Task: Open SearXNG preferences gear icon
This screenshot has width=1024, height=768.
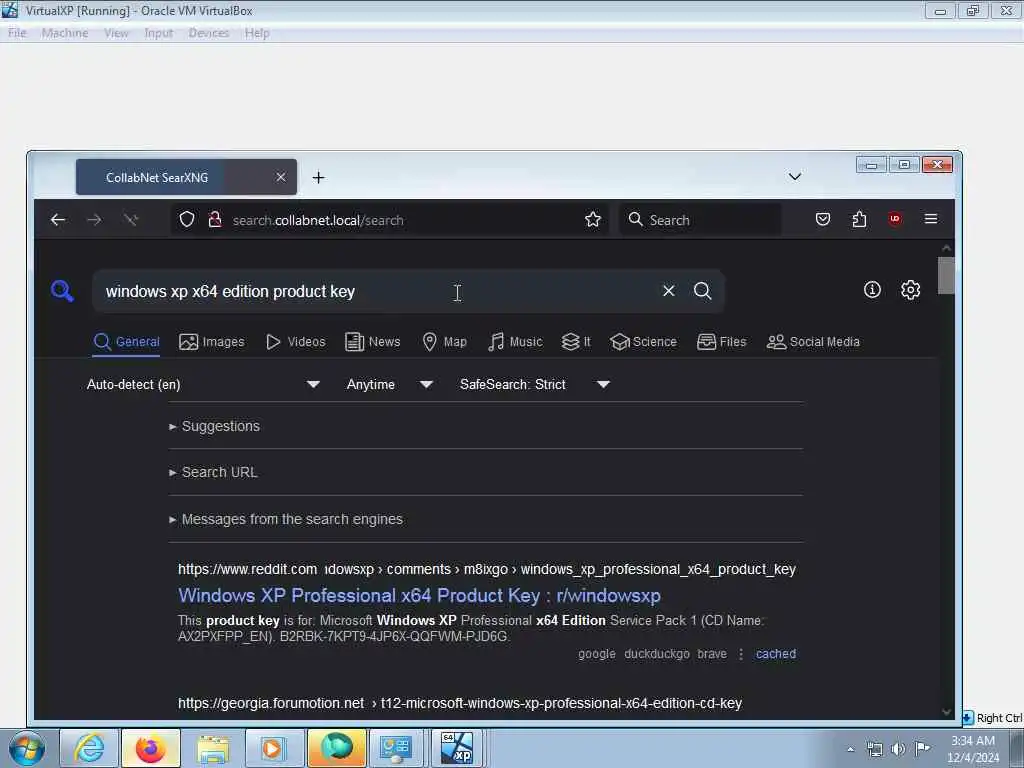Action: [910, 290]
